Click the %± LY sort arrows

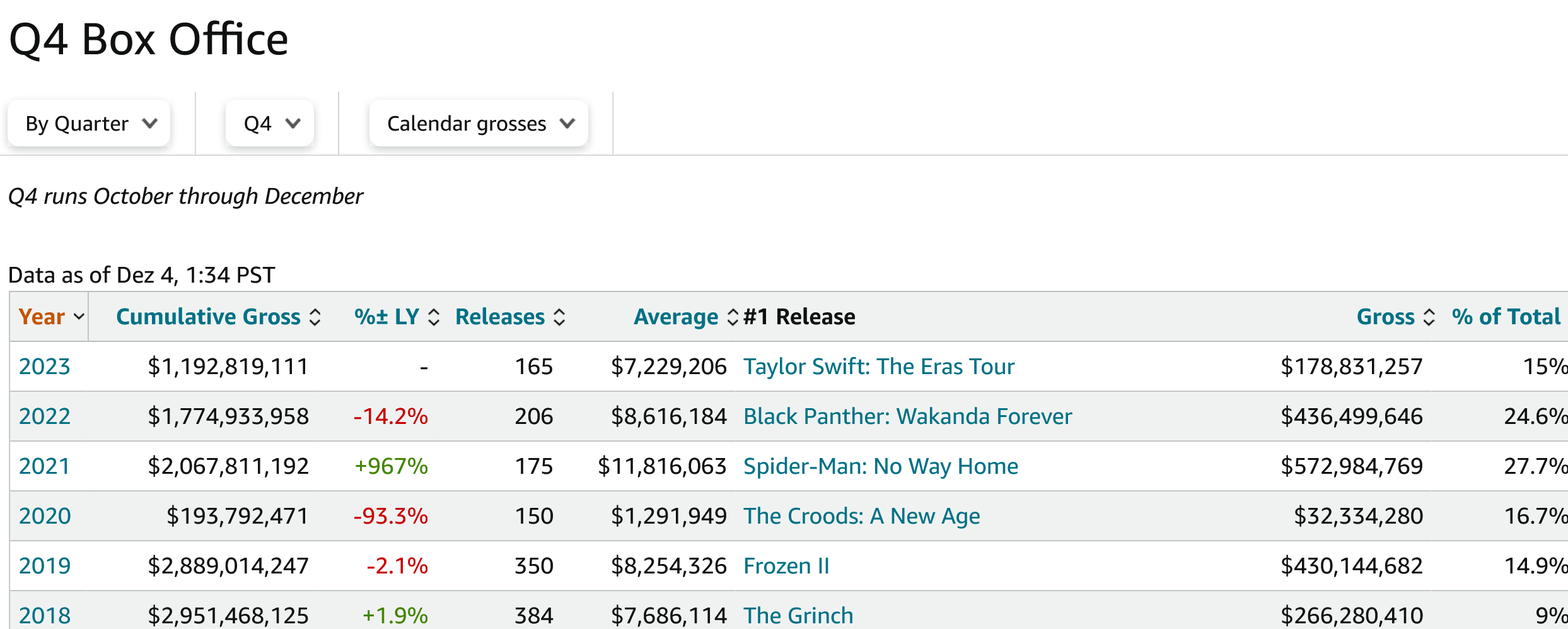434,317
